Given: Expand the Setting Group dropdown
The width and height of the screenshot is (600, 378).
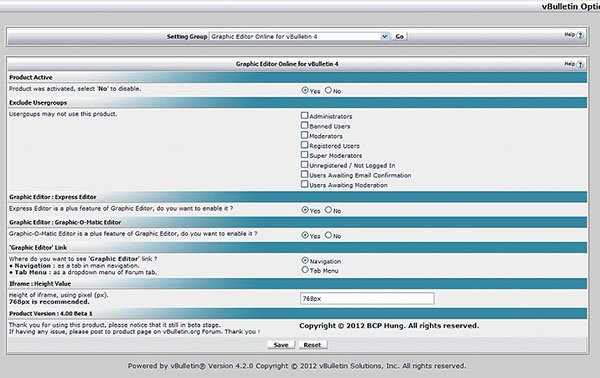Looking at the screenshot, I should coord(299,37).
